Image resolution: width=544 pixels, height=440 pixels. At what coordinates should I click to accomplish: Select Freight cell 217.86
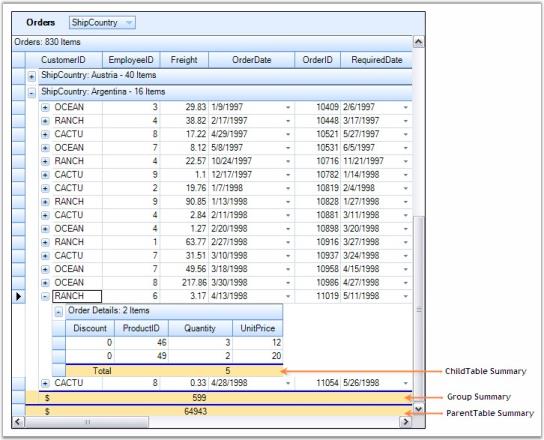184,283
